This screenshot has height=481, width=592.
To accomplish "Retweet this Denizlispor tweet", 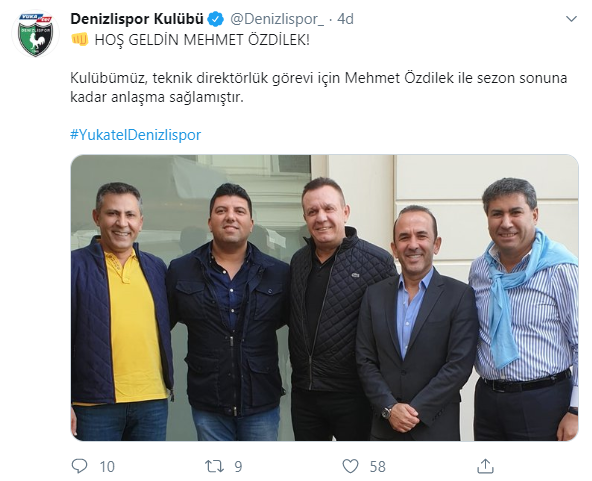I will pyautogui.click(x=214, y=466).
